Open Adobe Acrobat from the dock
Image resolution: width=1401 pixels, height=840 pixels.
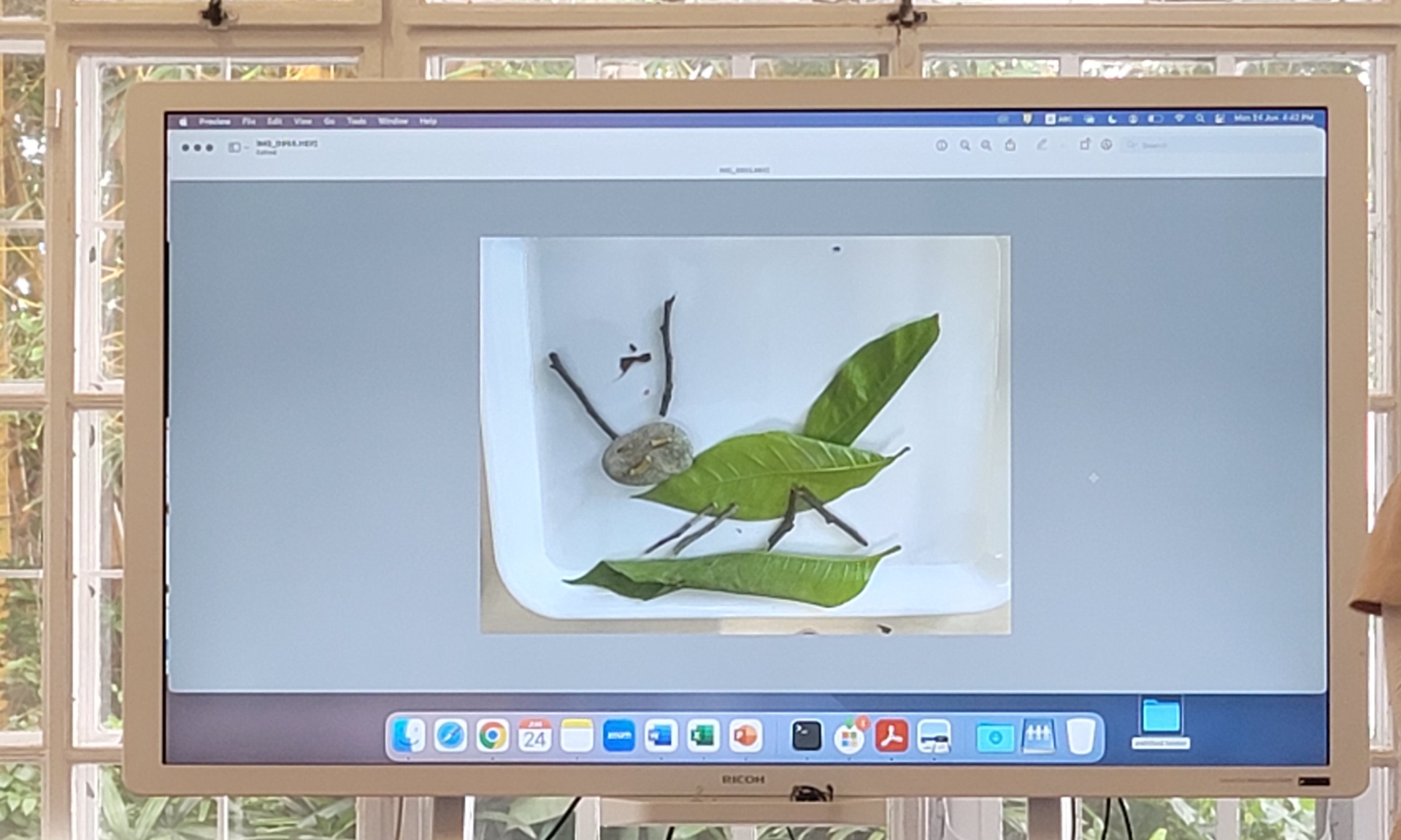891,736
